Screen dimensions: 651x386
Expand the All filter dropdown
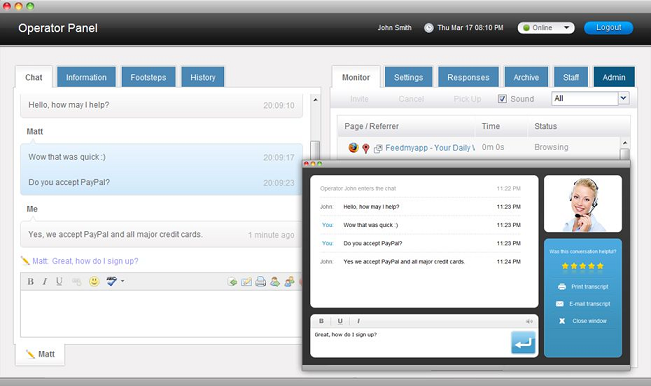(623, 98)
